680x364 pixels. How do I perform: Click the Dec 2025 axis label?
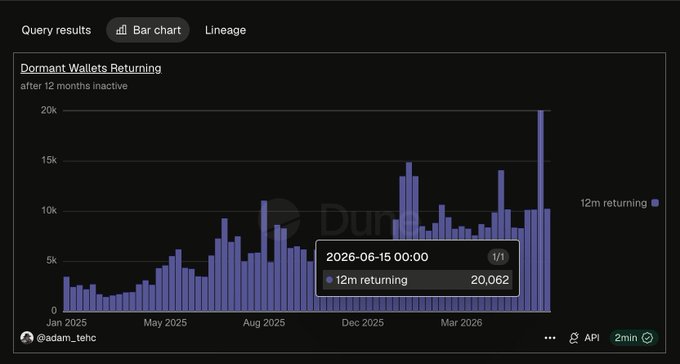pos(363,323)
